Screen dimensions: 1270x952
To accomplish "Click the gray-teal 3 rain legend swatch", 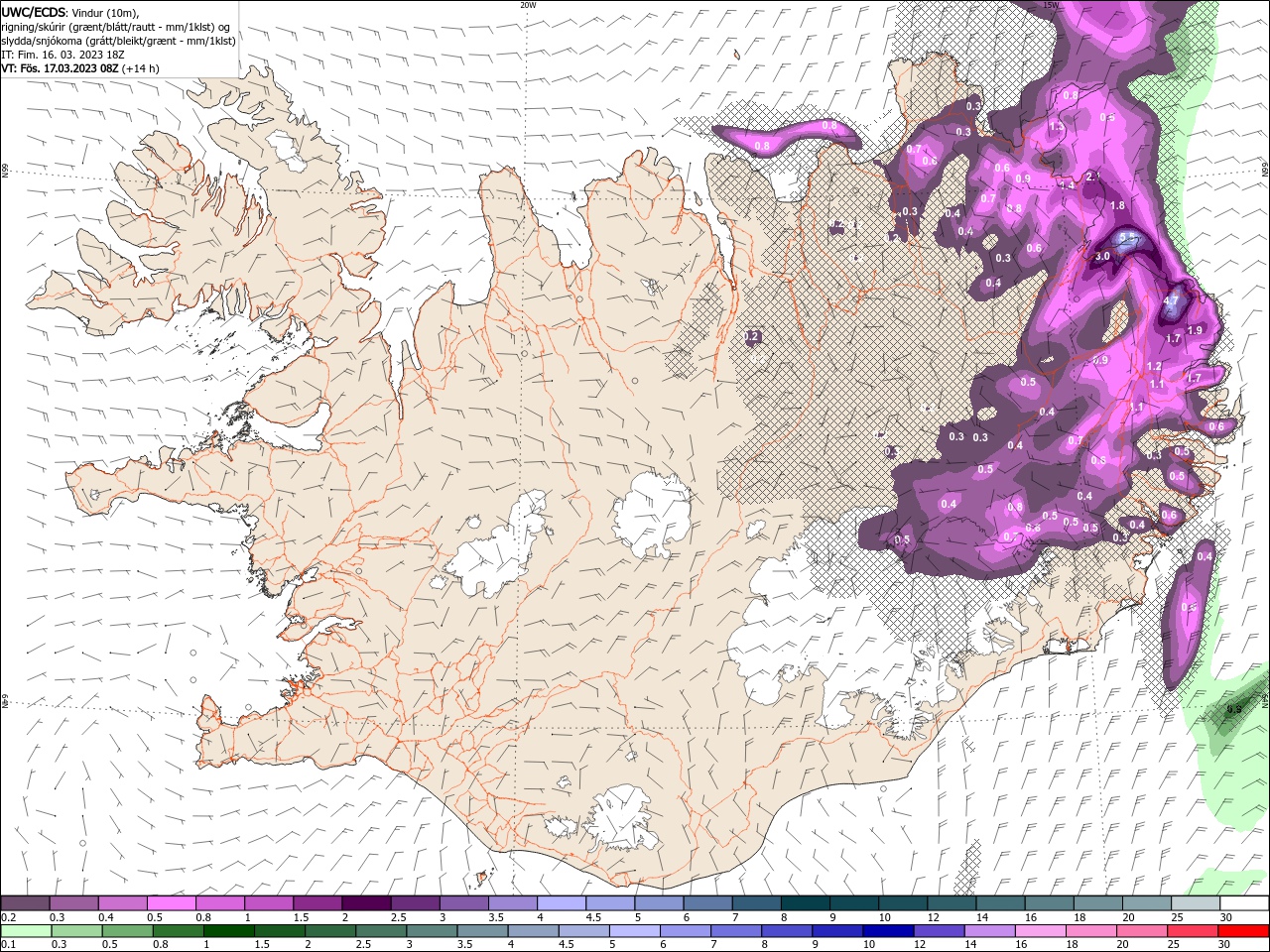I will point(431,931).
